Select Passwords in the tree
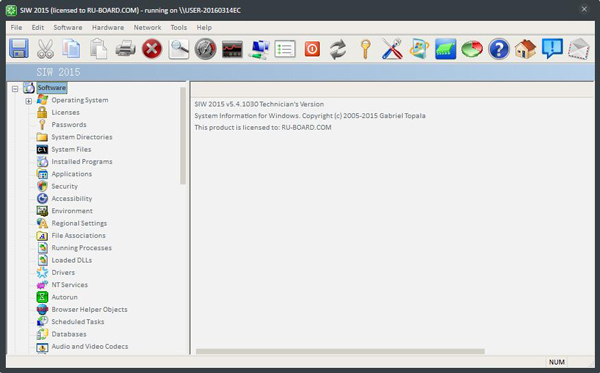The width and height of the screenshot is (600, 373). point(69,125)
